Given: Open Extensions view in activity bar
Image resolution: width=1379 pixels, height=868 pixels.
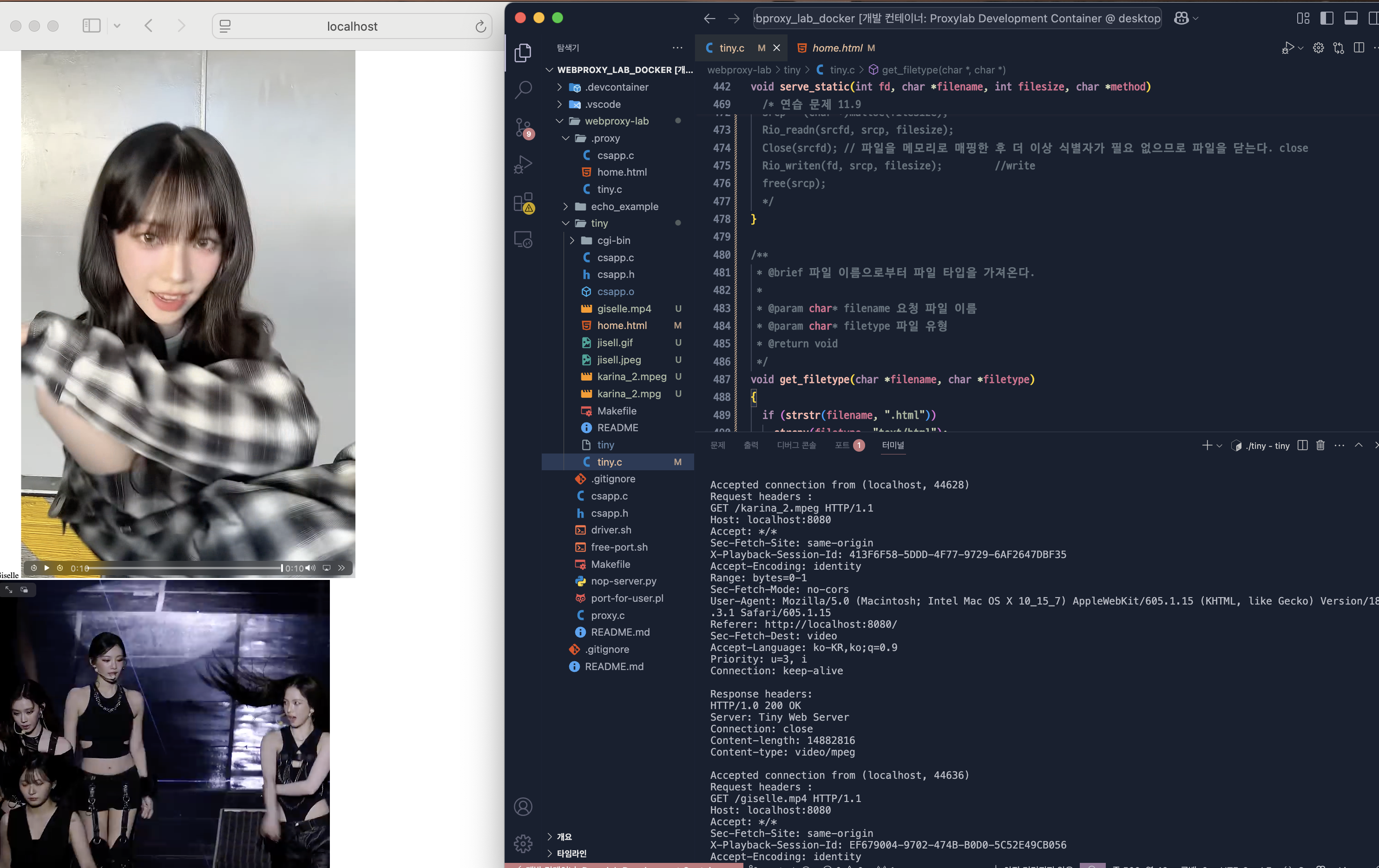Looking at the screenshot, I should pos(523,202).
